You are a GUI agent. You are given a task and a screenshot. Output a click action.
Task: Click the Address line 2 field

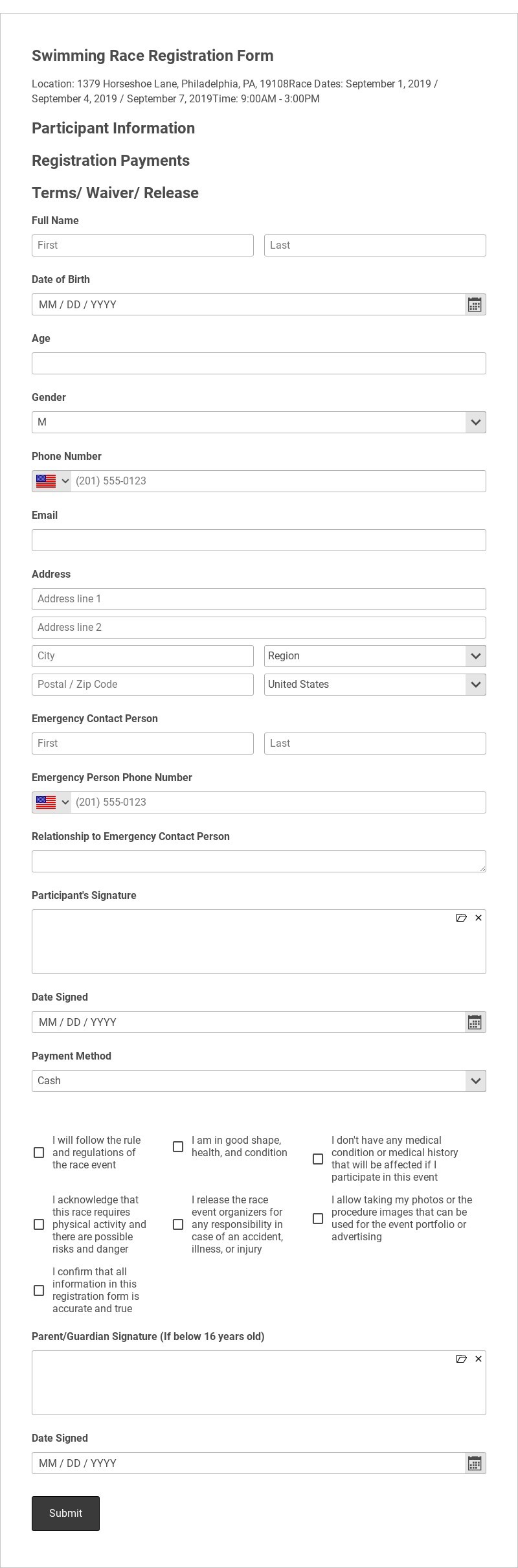point(259,628)
